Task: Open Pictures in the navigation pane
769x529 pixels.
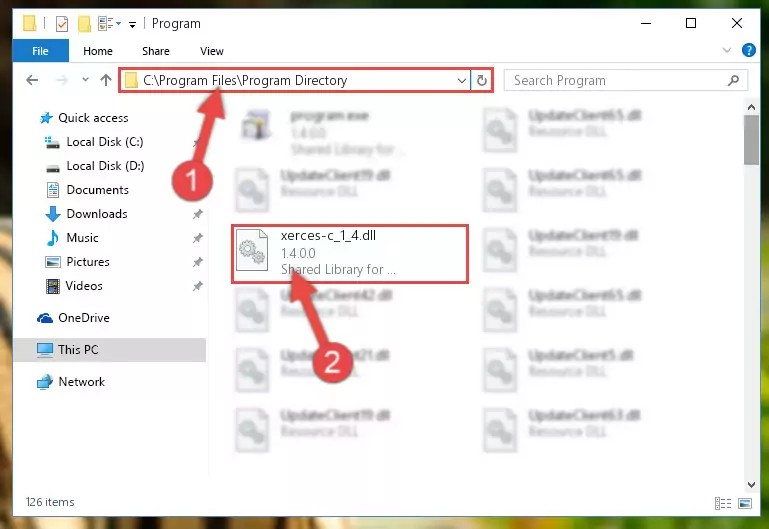Action: tap(88, 262)
